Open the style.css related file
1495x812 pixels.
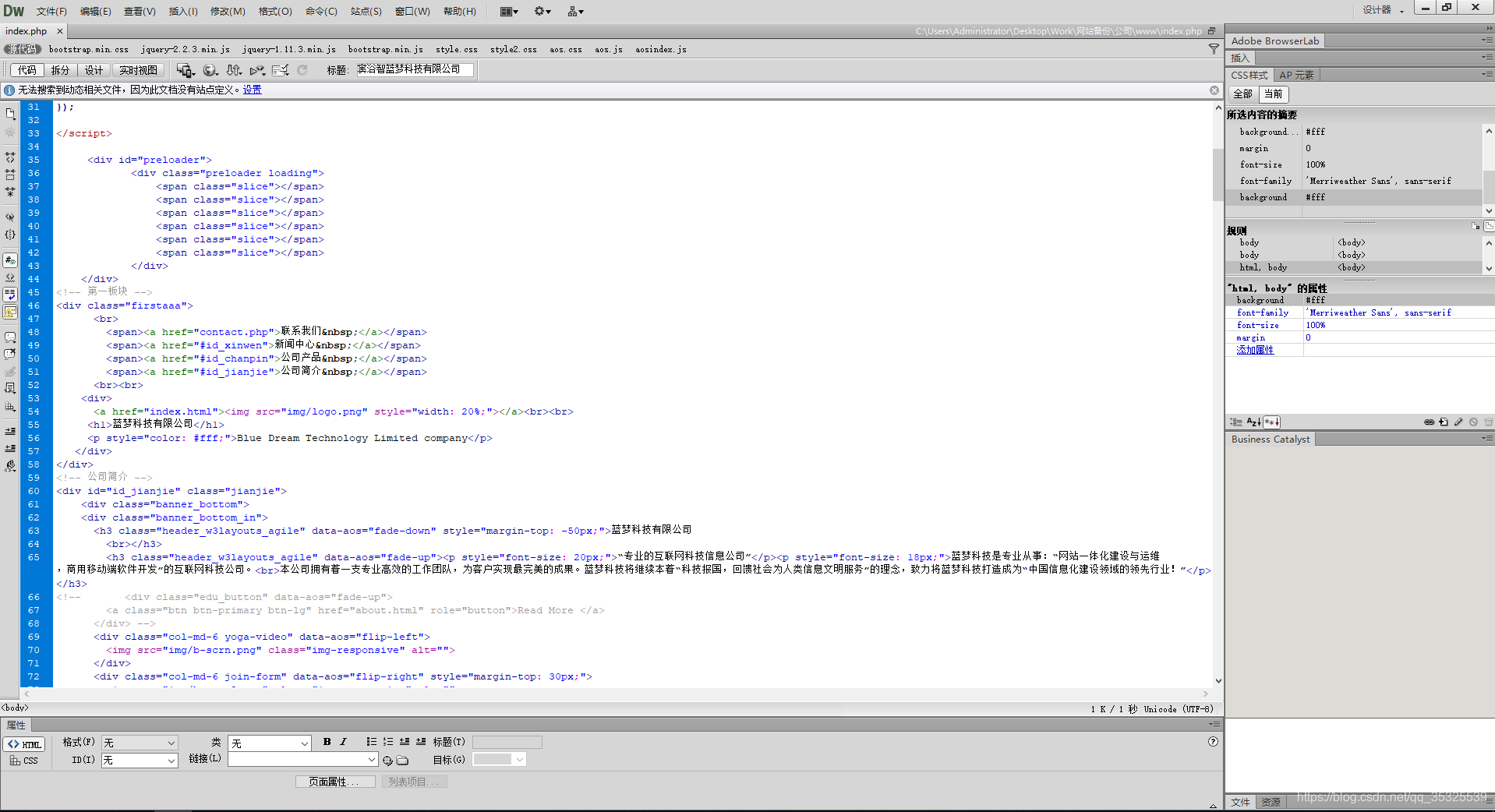(457, 49)
